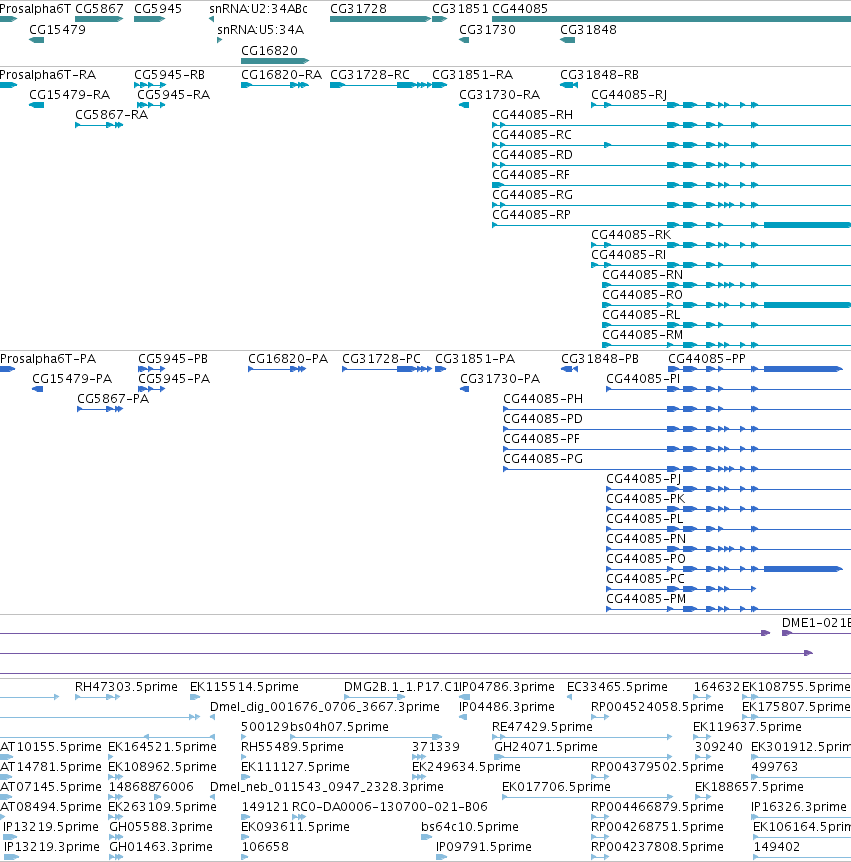Screen dimensions: 851x862
Task: Select the CG44085-RN transcript label
Action: 643,274
